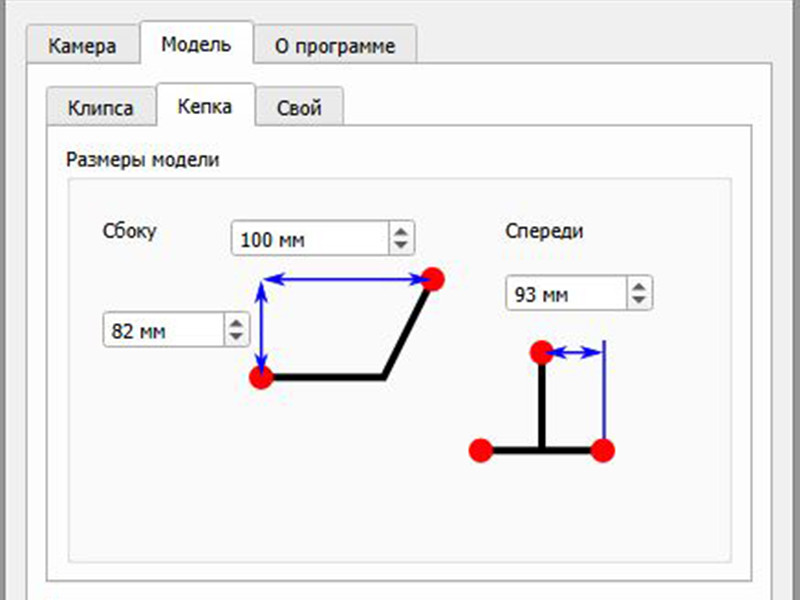Select the Клипса sub-tab
800x600 pixels.
(100, 108)
